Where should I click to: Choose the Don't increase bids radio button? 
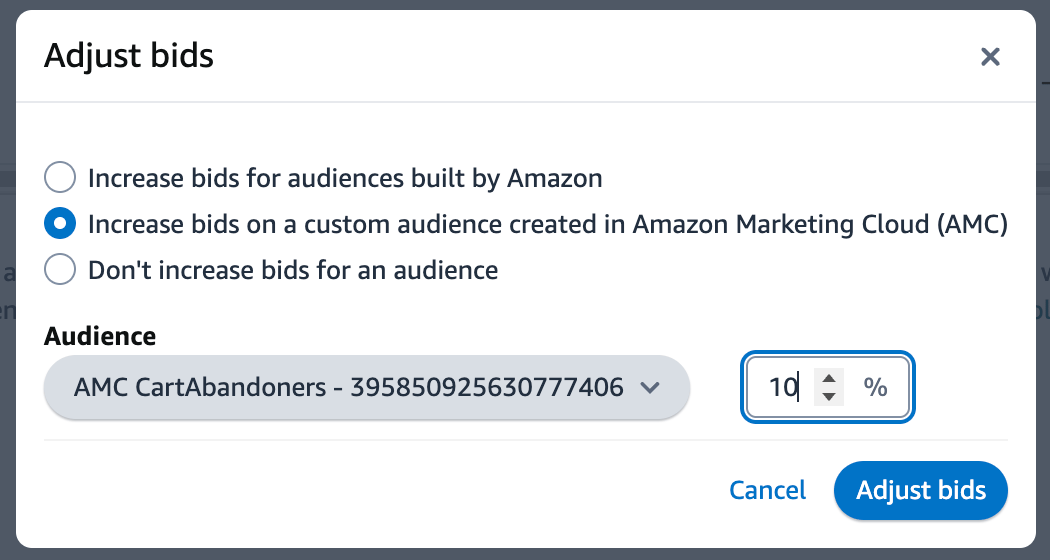(60, 269)
